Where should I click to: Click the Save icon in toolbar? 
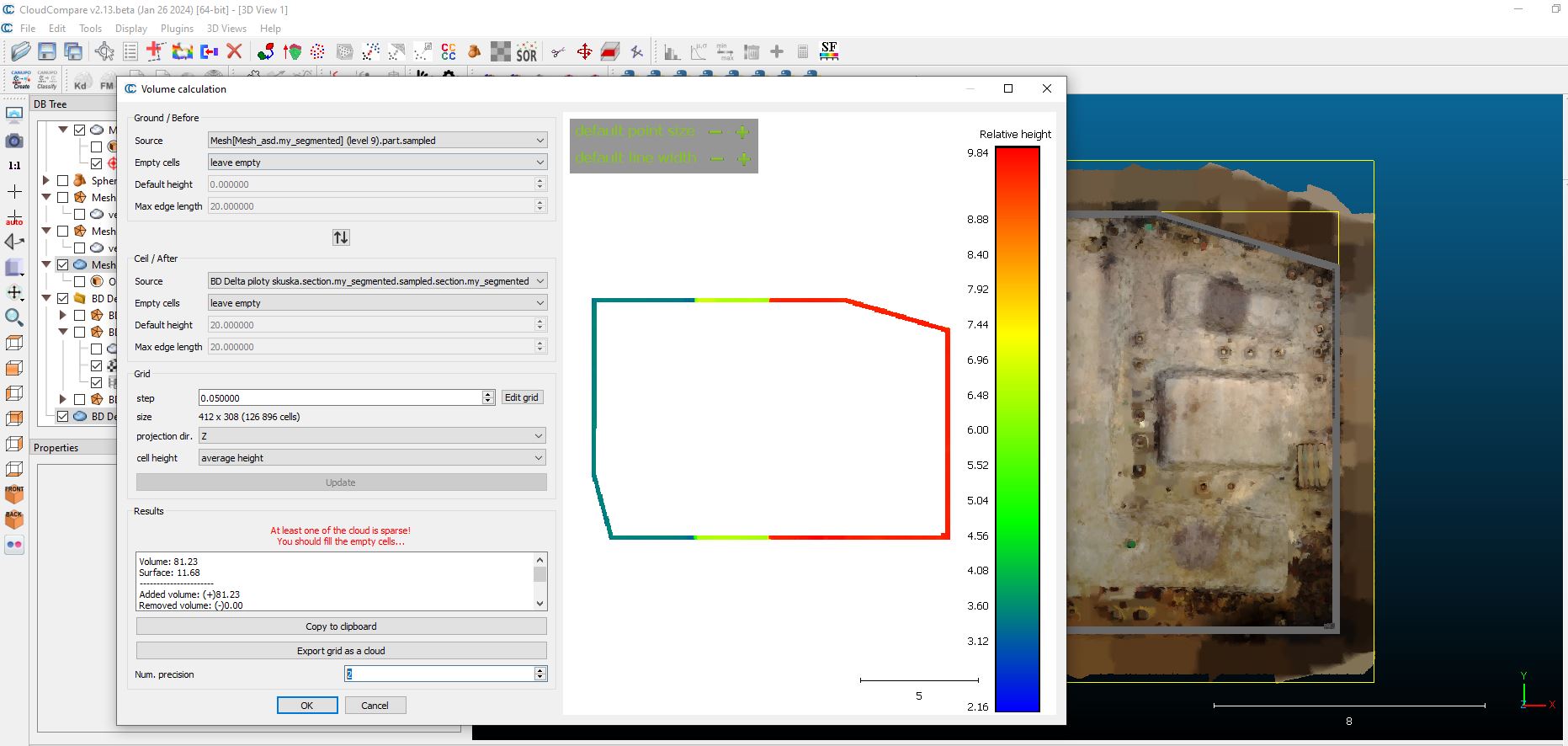point(47,52)
